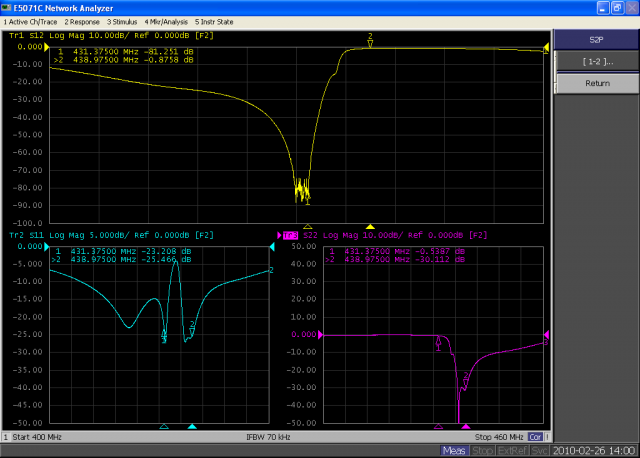This screenshot has height=458, width=640.
Task: Toggle the Meas status indicator
Action: [x=455, y=451]
